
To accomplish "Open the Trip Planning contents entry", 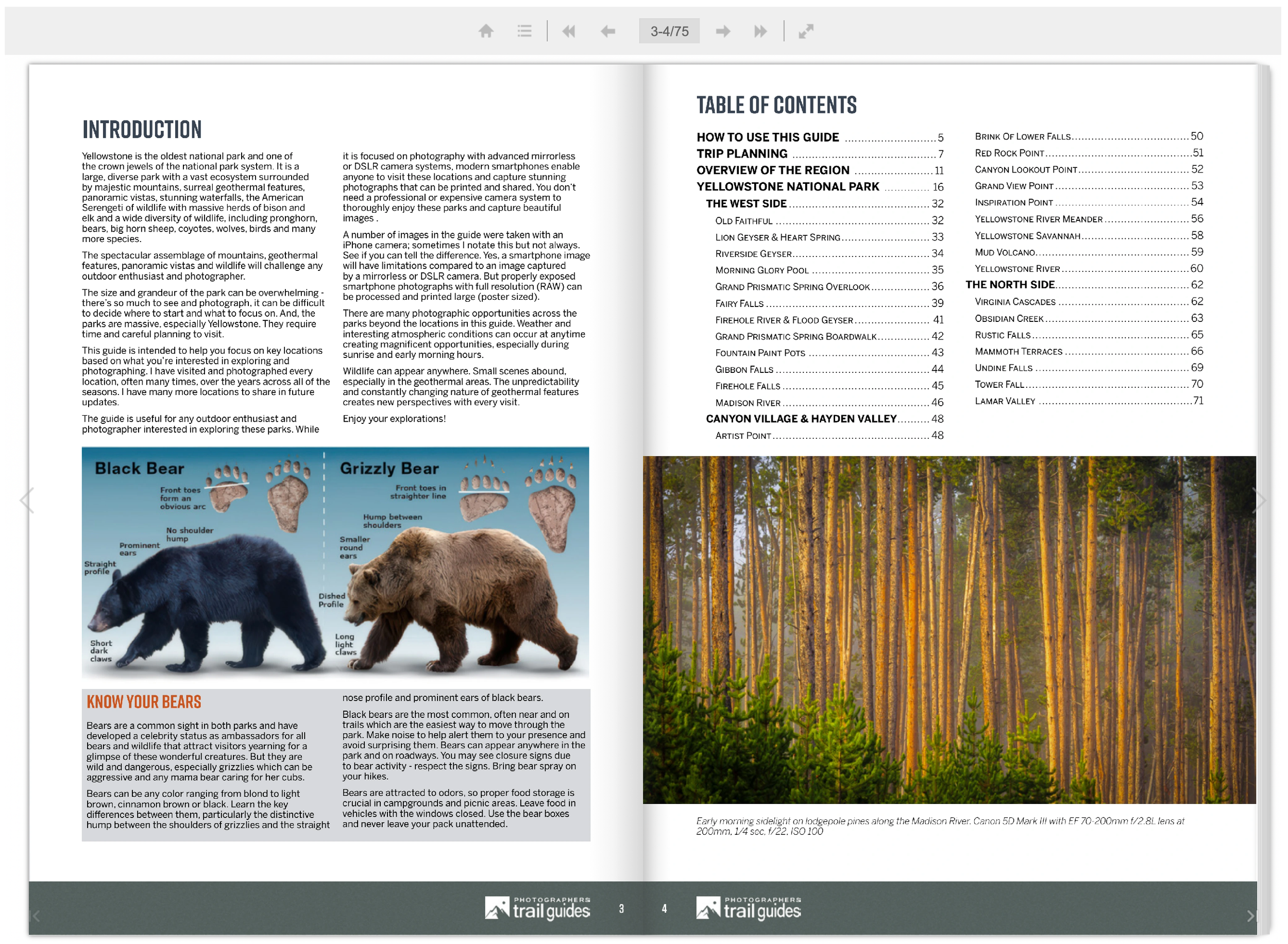I will (x=741, y=153).
